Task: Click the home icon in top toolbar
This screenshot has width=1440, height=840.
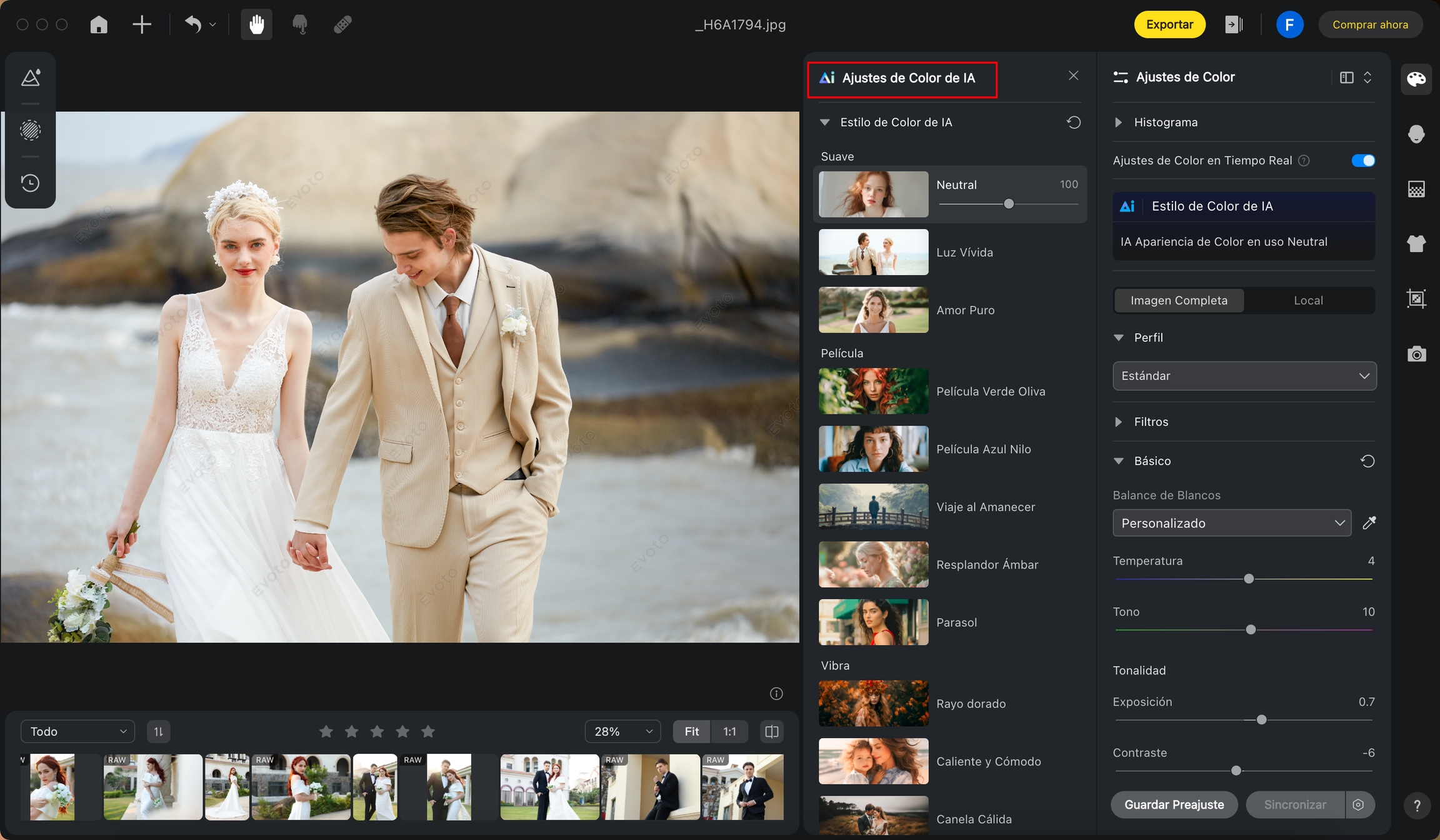Action: [99, 25]
